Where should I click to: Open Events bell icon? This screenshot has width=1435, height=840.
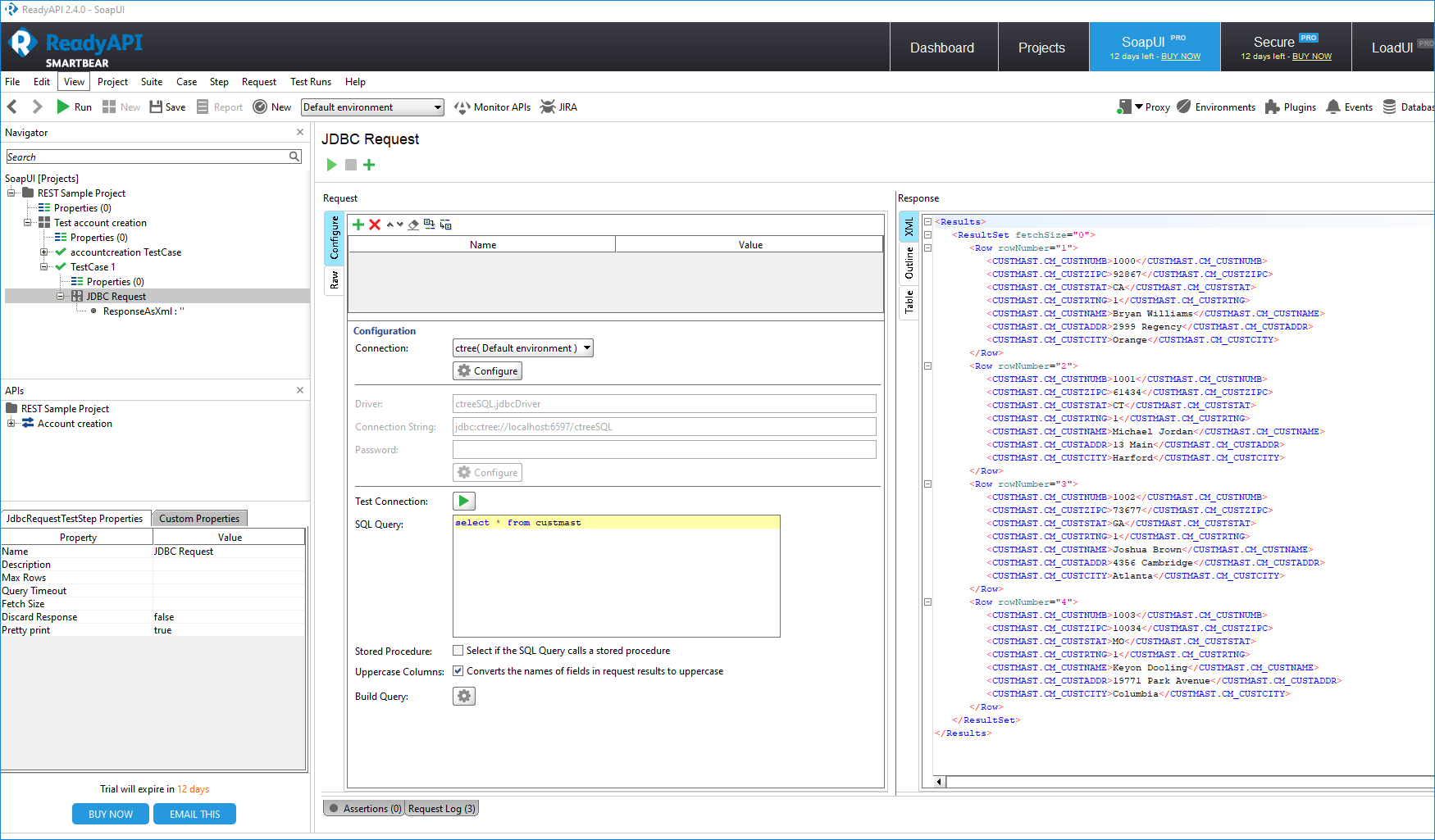pos(1349,107)
